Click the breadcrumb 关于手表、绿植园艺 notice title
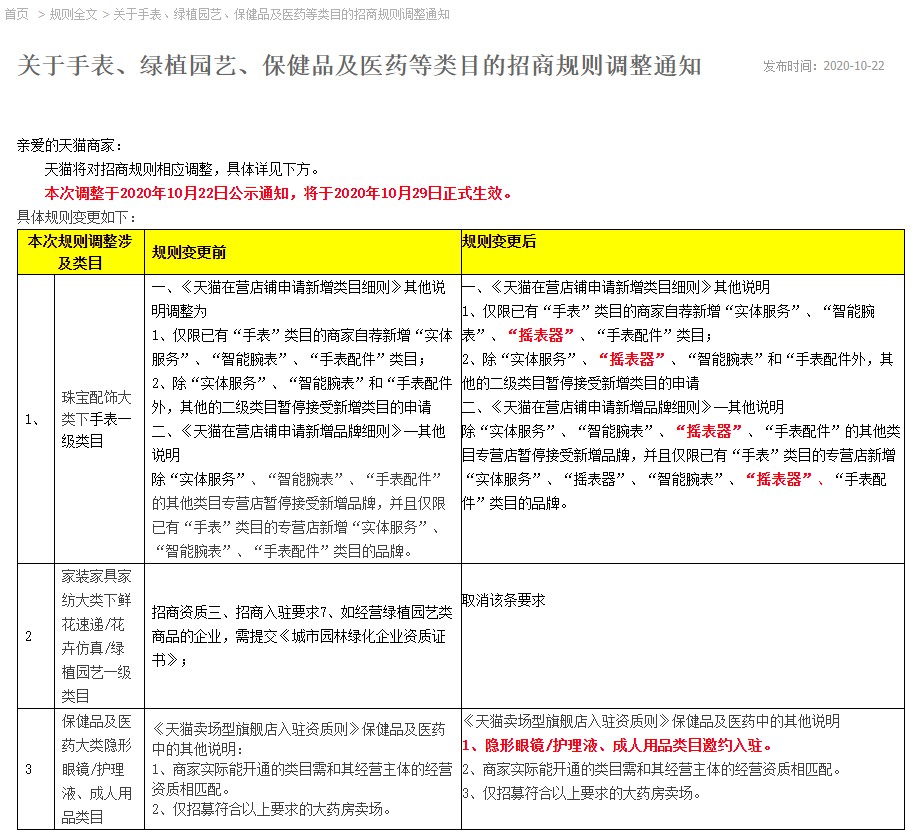Screen dimensions: 915x837 [281, 15]
